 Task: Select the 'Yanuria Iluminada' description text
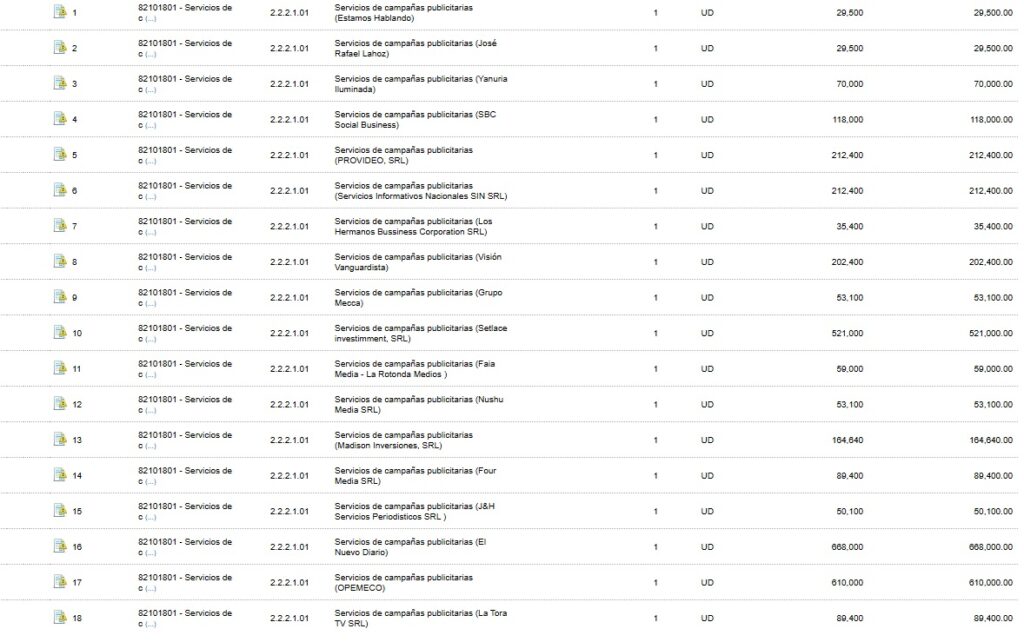click(420, 84)
